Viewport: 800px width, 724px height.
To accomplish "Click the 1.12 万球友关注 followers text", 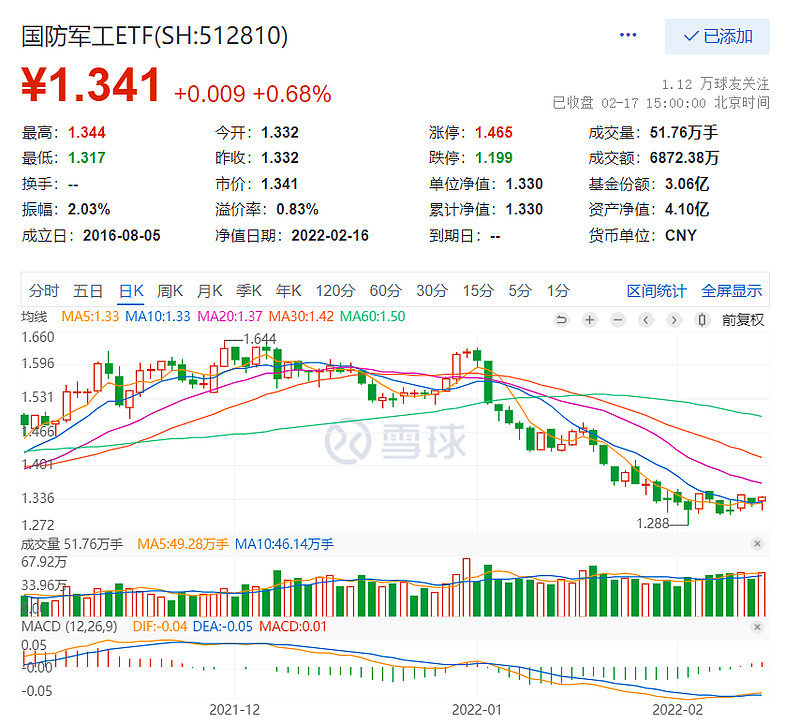I will pos(715,84).
